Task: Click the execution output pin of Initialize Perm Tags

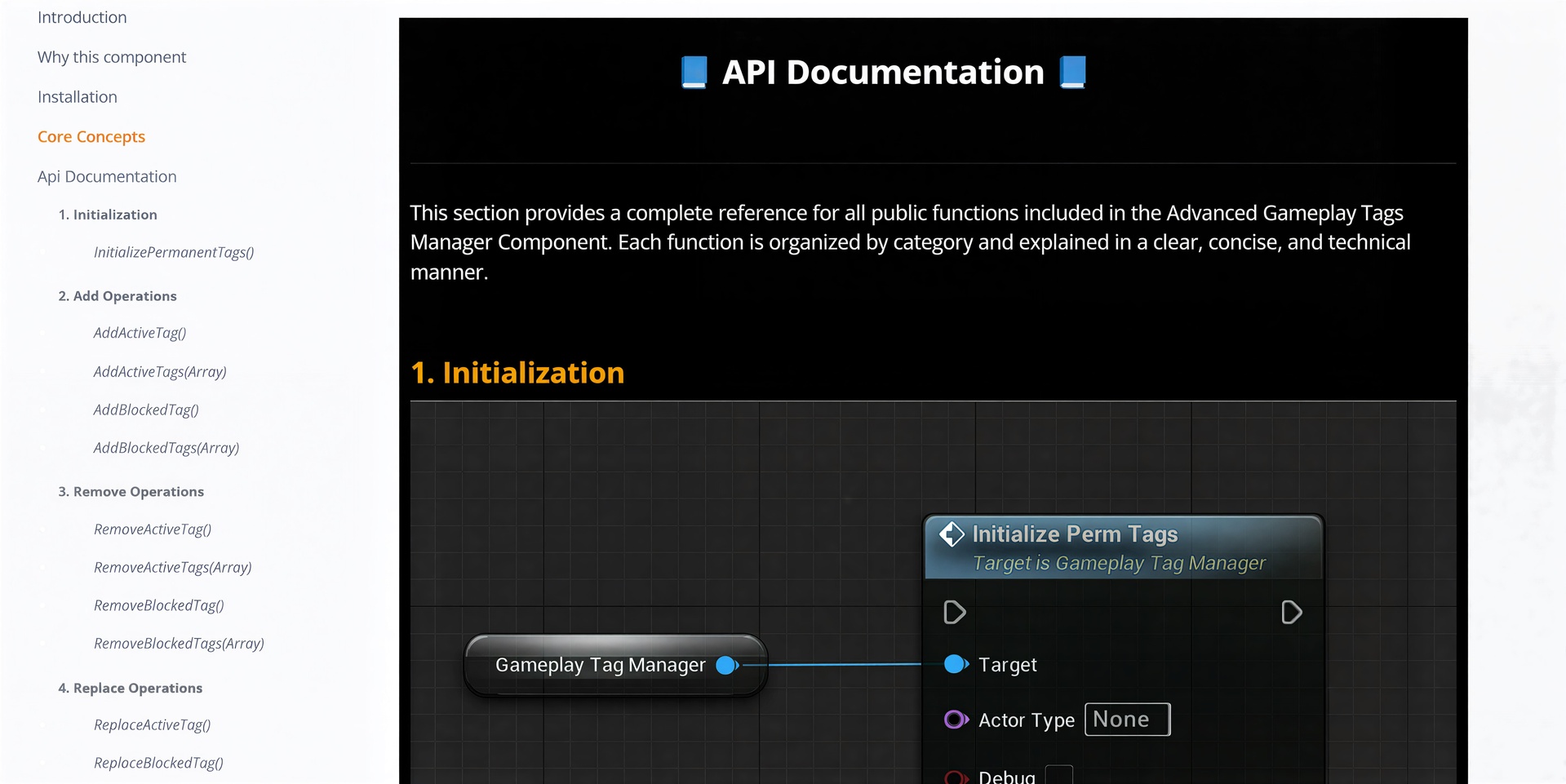Action: pos(1292,612)
